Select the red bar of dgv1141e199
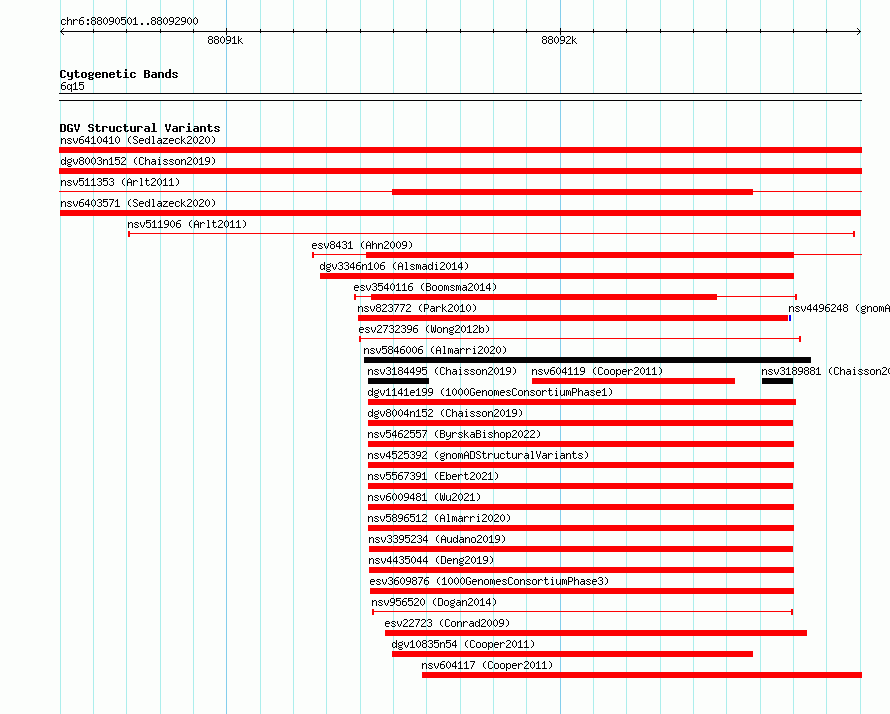Viewport: 890px width, 714px height. (x=582, y=402)
